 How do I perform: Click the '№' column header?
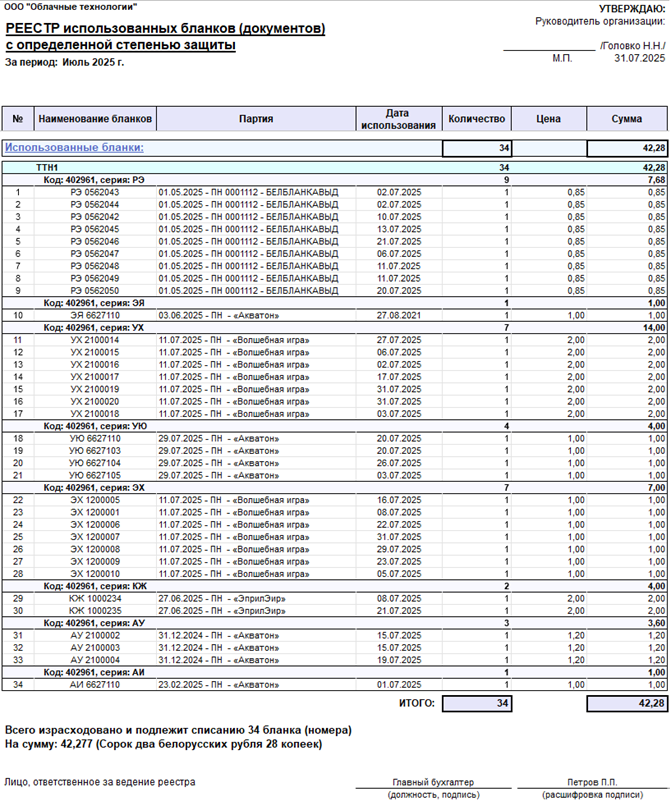[x=18, y=119]
